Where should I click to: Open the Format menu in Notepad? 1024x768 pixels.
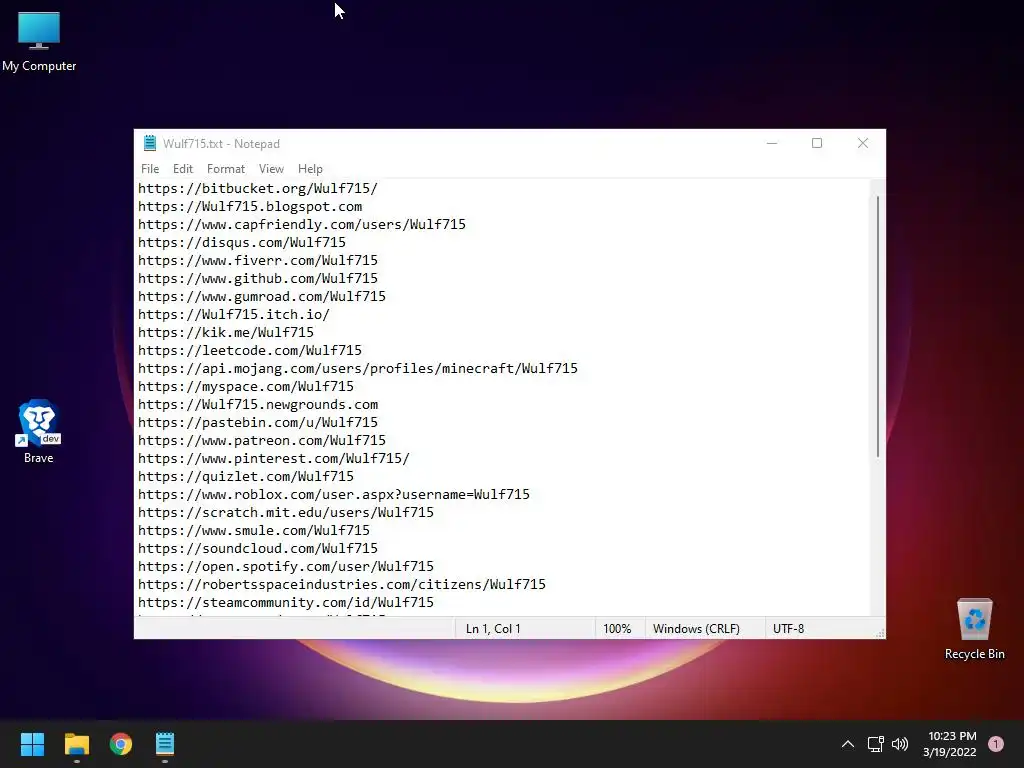point(226,168)
